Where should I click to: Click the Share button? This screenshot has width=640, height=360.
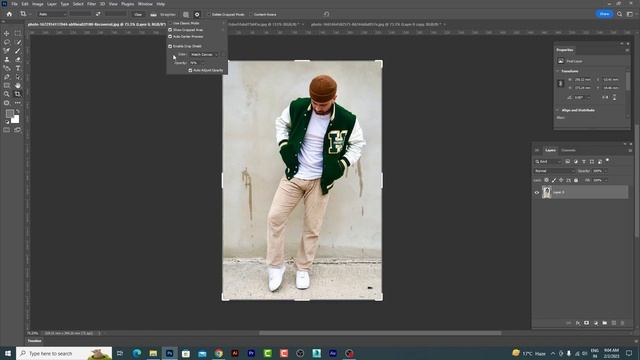pos(604,14)
